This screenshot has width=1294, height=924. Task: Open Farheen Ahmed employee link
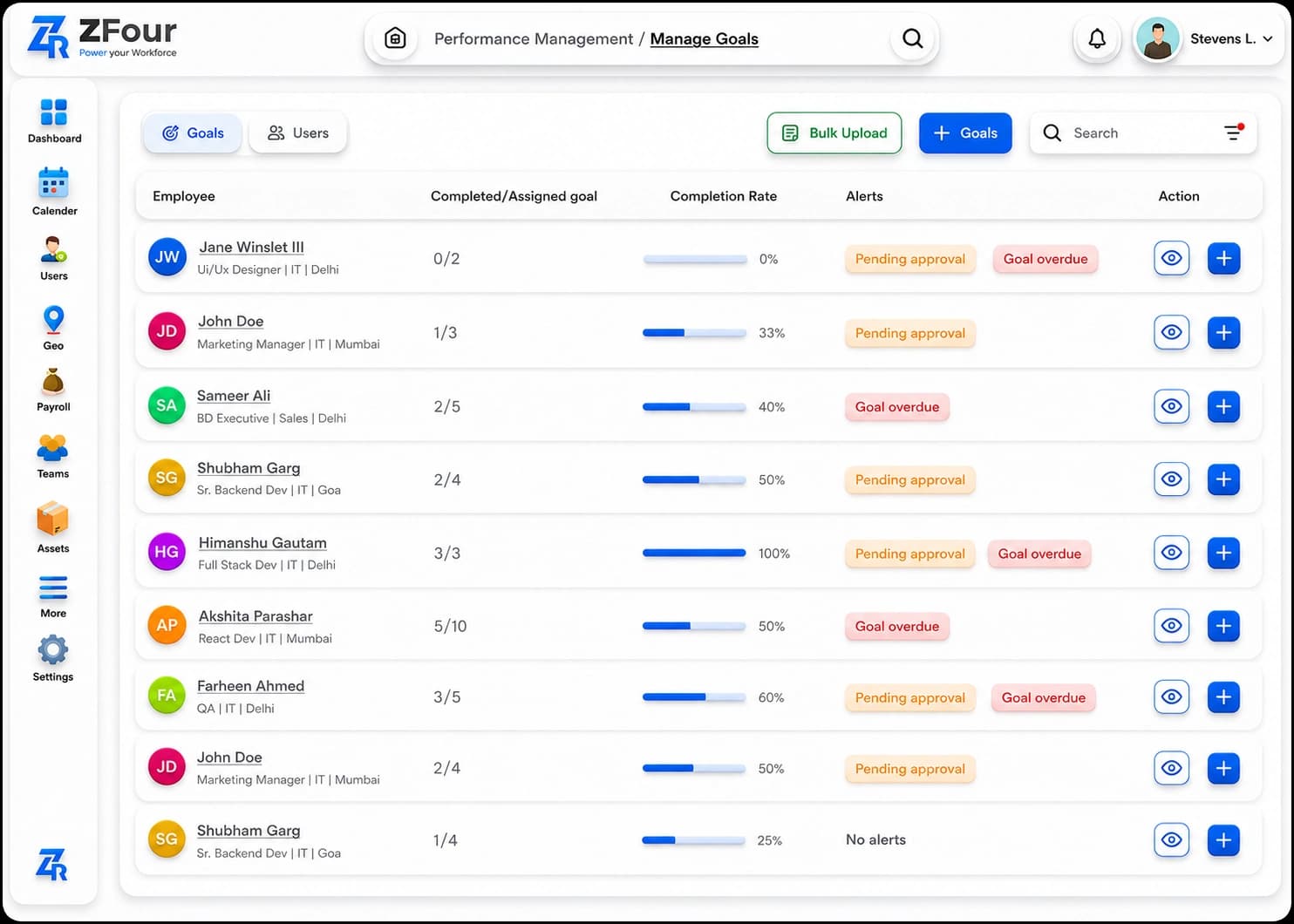point(250,685)
